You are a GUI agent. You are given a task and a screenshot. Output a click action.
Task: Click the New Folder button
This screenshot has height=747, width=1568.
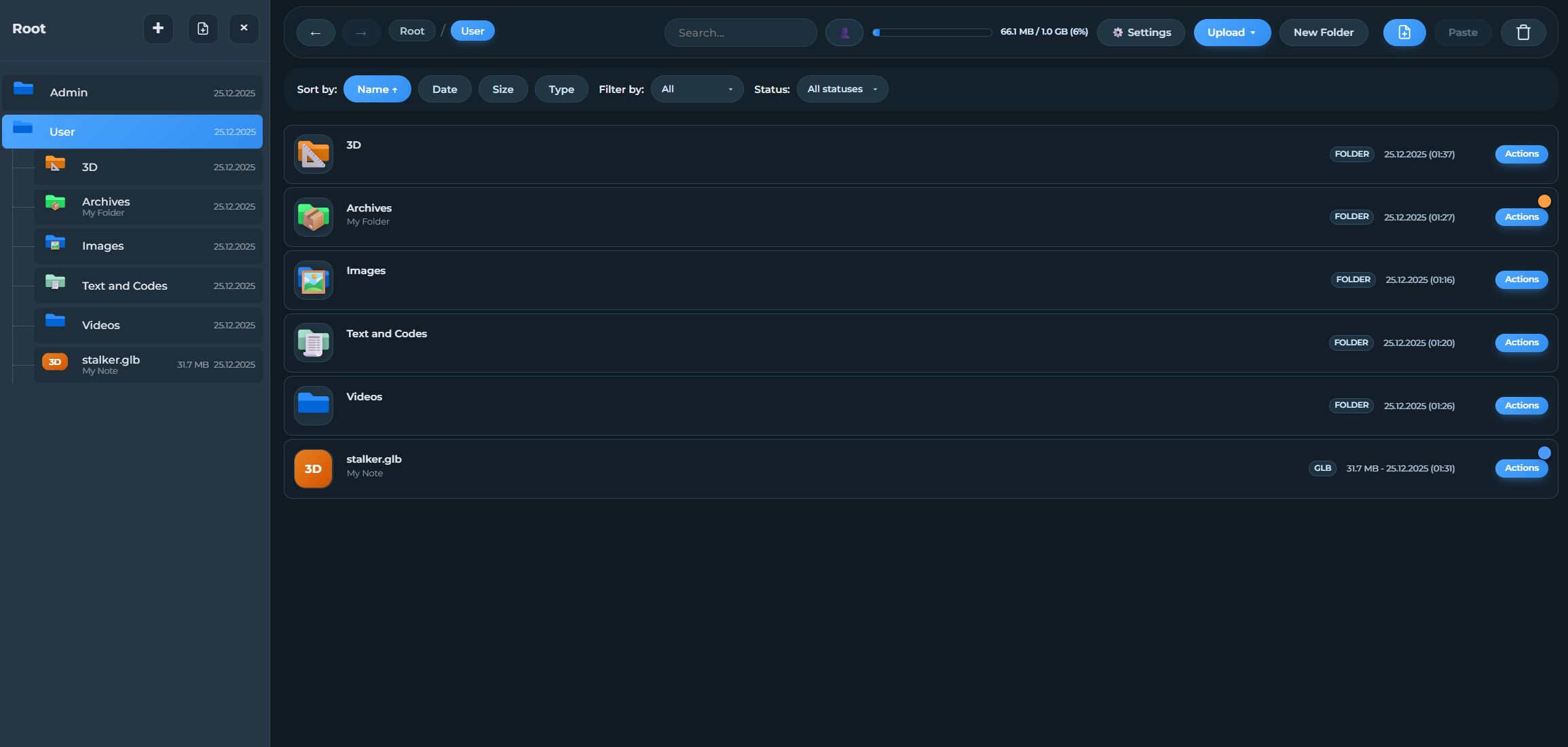[x=1323, y=33]
